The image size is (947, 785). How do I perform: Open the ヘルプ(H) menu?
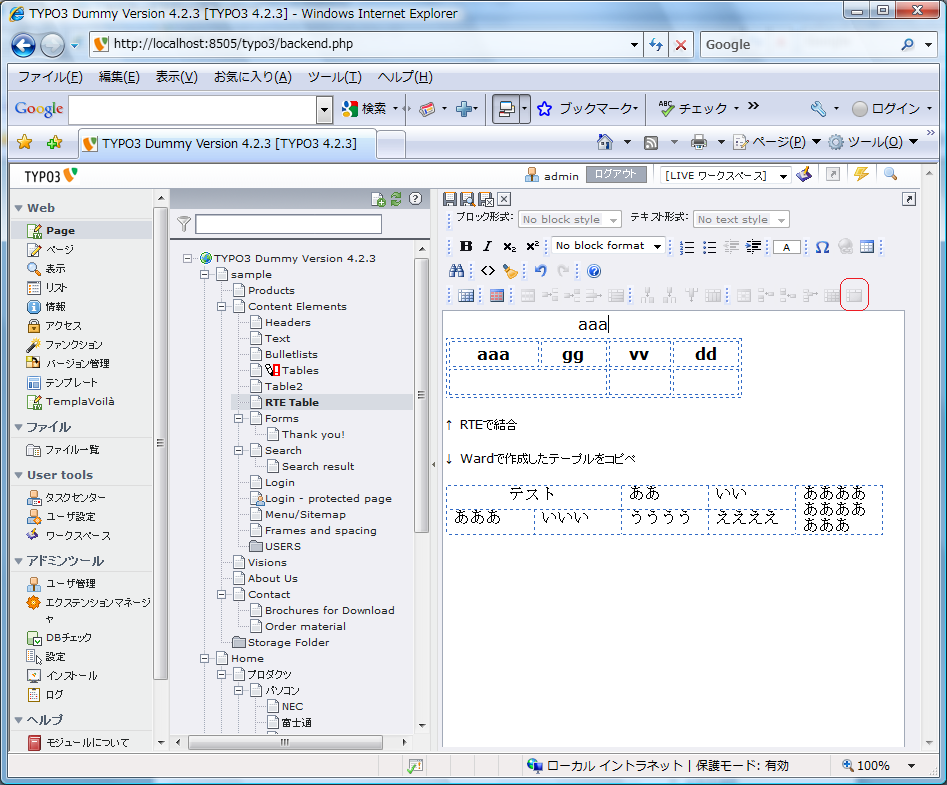(405, 77)
